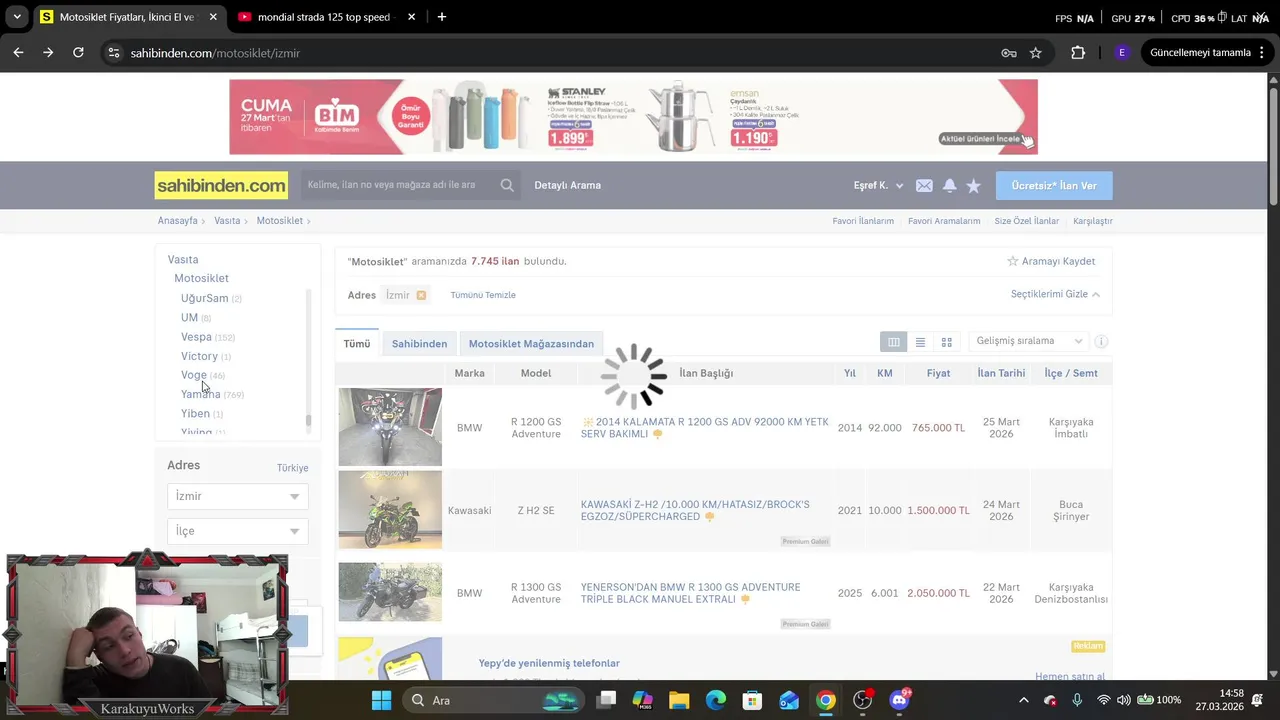This screenshot has width=1280, height=720.
Task: Click the BİM banner advertisement
Action: pyautogui.click(x=633, y=117)
